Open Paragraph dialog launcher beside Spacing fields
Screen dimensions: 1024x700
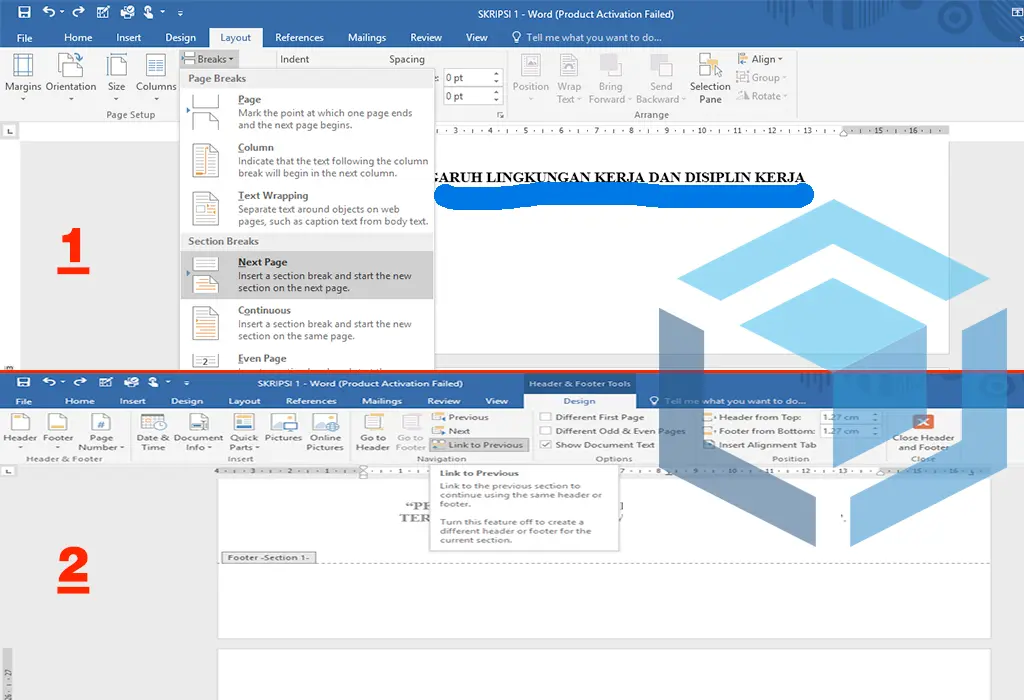[x=500, y=115]
